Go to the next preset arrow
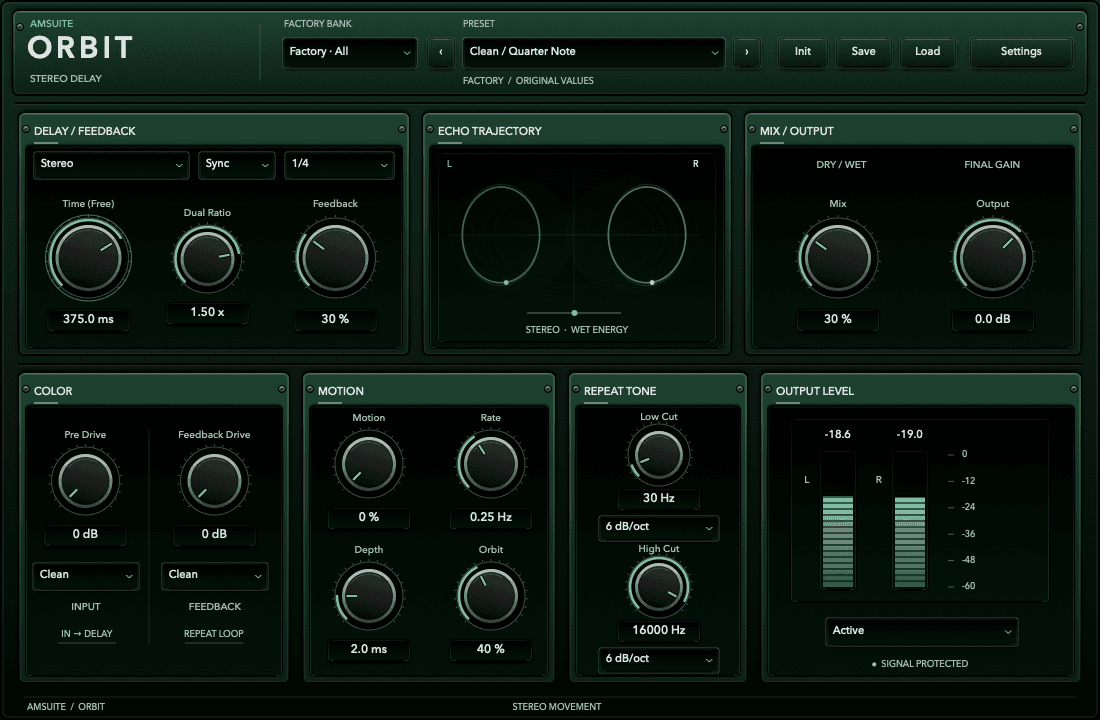The width and height of the screenshot is (1100, 720). click(x=746, y=52)
